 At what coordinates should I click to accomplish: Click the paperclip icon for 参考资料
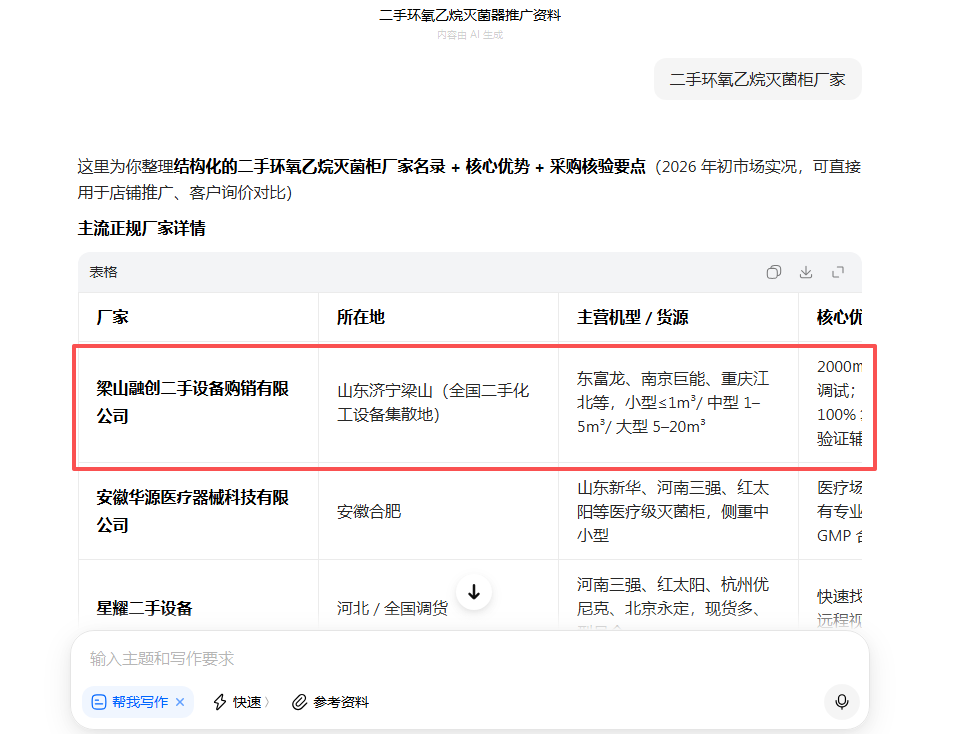(x=299, y=702)
